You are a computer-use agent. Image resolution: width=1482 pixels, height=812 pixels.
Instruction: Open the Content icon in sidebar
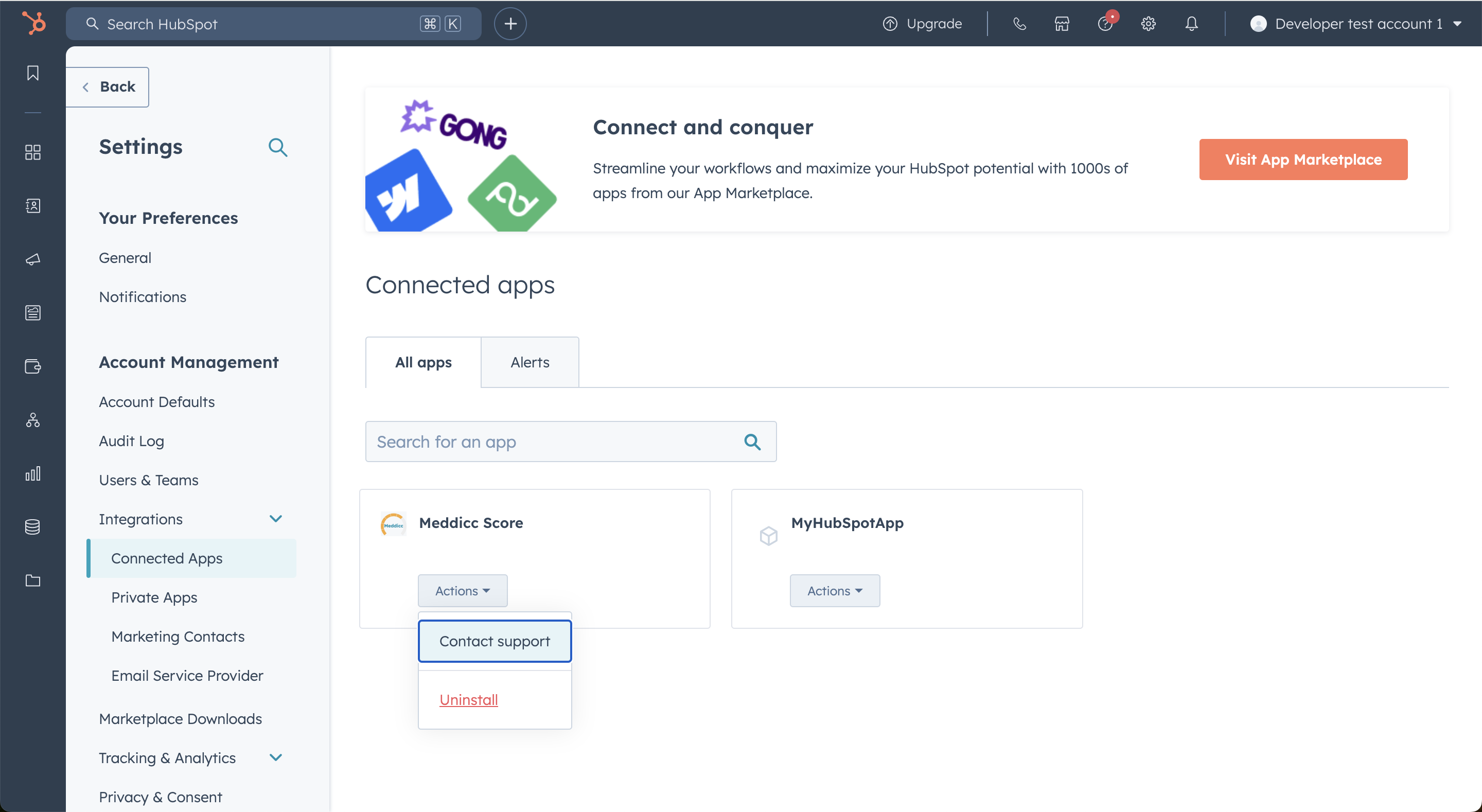click(33, 312)
